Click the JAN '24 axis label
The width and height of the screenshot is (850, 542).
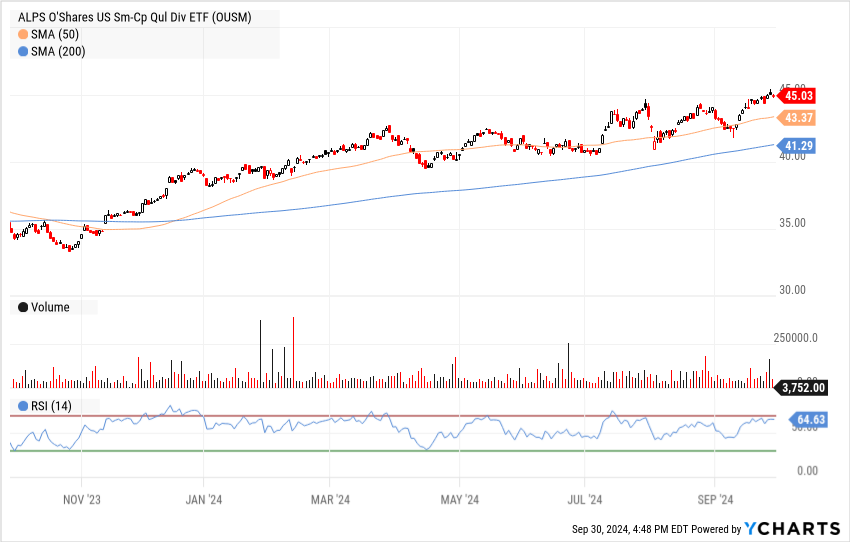pyautogui.click(x=204, y=500)
